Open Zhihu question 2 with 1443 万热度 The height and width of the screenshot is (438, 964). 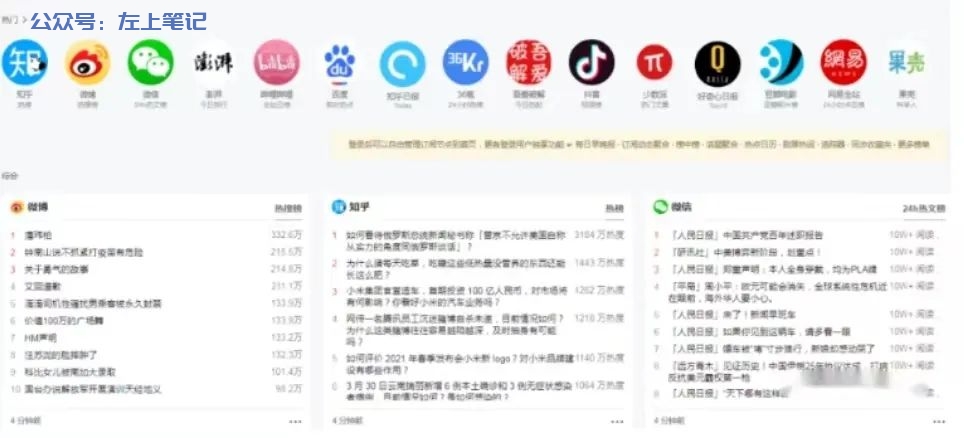pyautogui.click(x=455, y=268)
